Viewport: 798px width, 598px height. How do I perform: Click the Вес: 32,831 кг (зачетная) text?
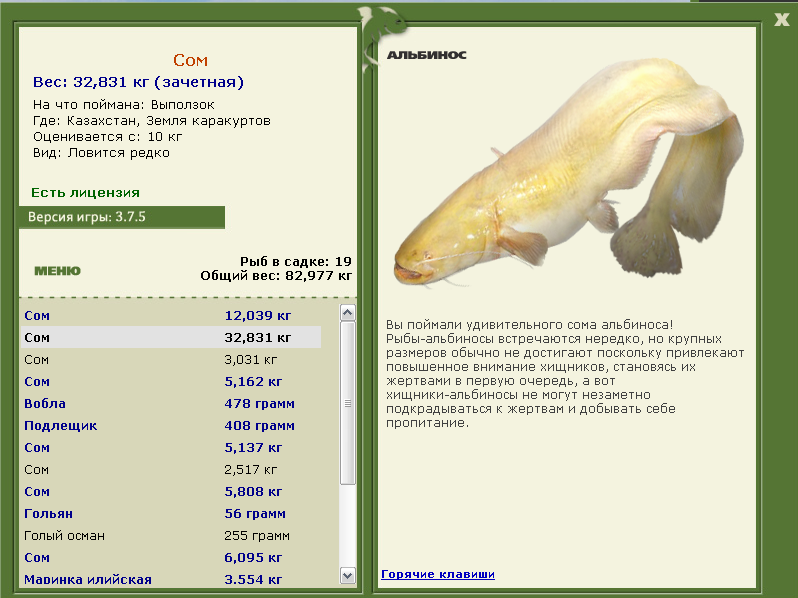tap(138, 82)
